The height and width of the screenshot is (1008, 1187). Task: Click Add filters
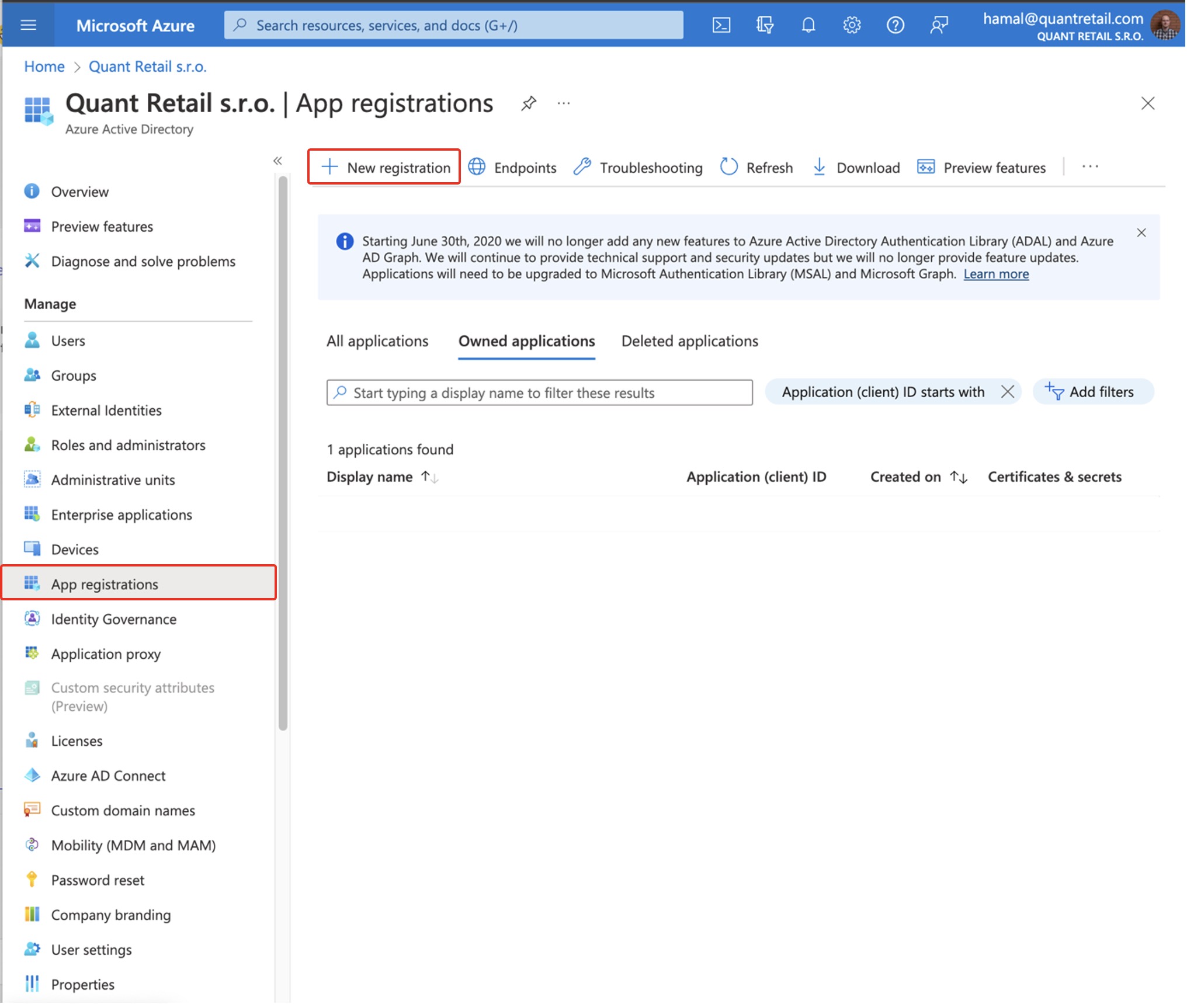click(1094, 392)
